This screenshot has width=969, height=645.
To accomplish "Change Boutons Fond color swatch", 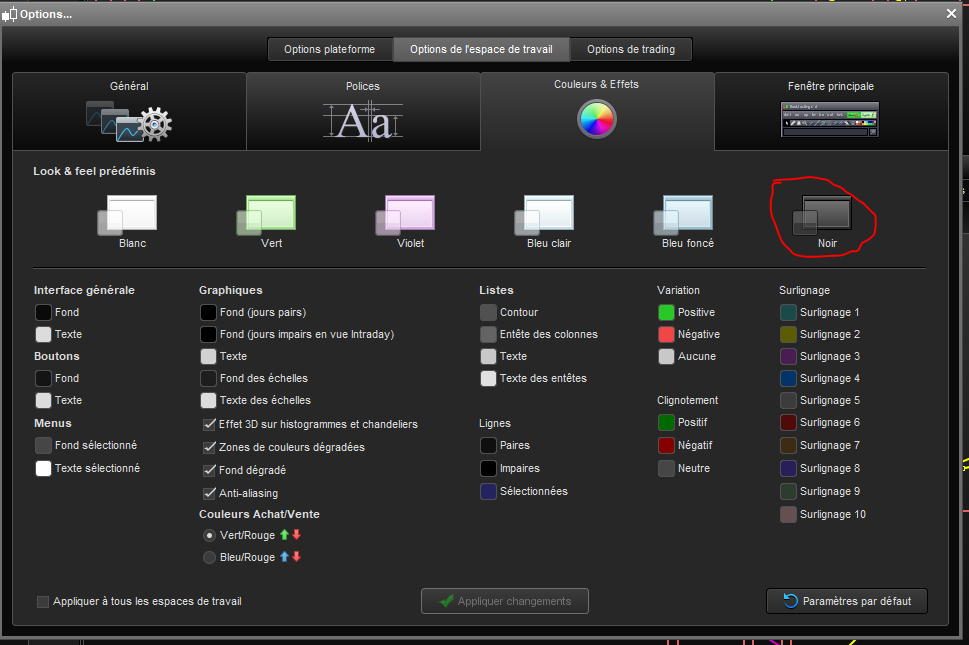I will pos(43,378).
